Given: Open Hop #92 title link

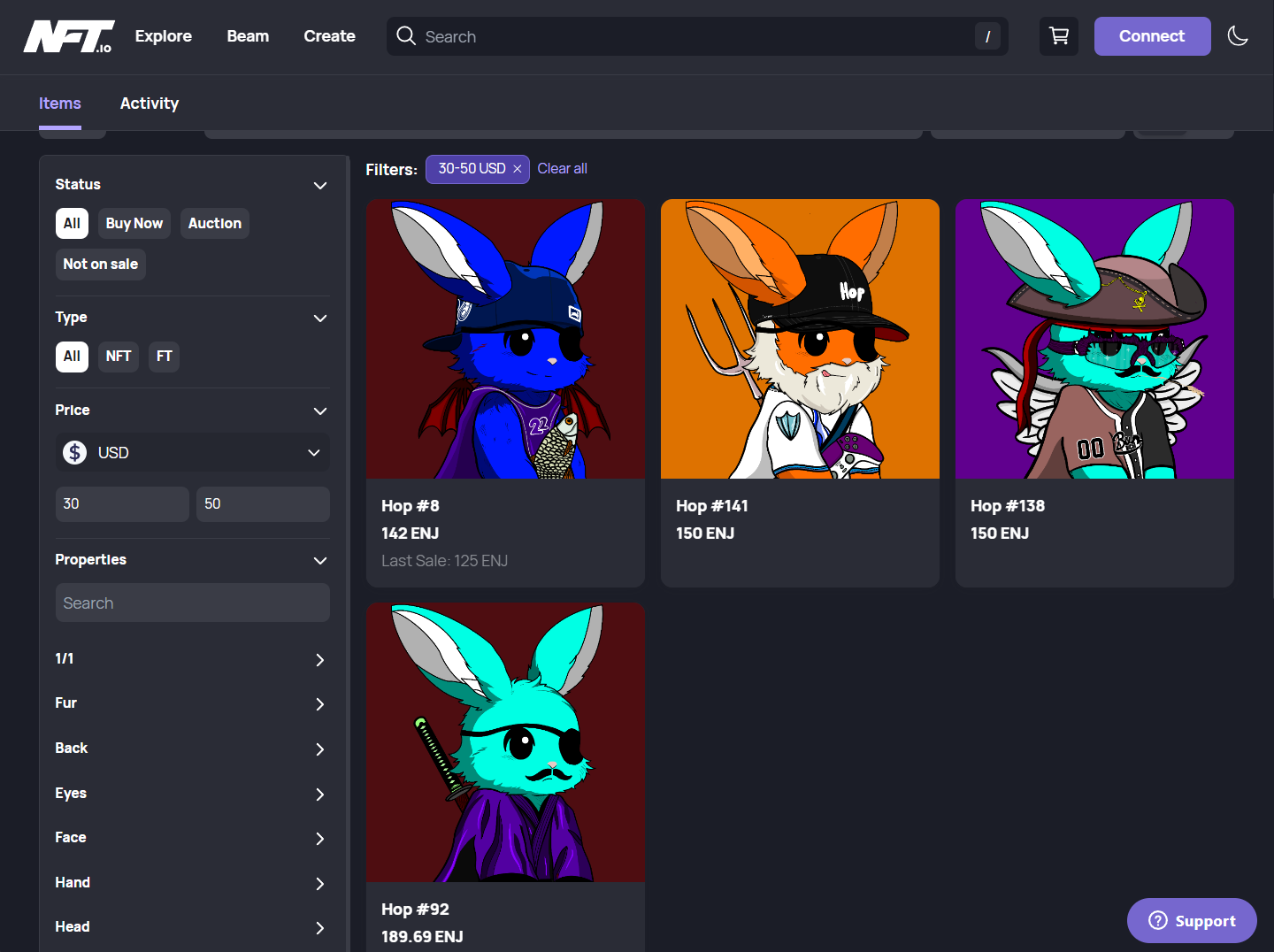Looking at the screenshot, I should pos(415,910).
